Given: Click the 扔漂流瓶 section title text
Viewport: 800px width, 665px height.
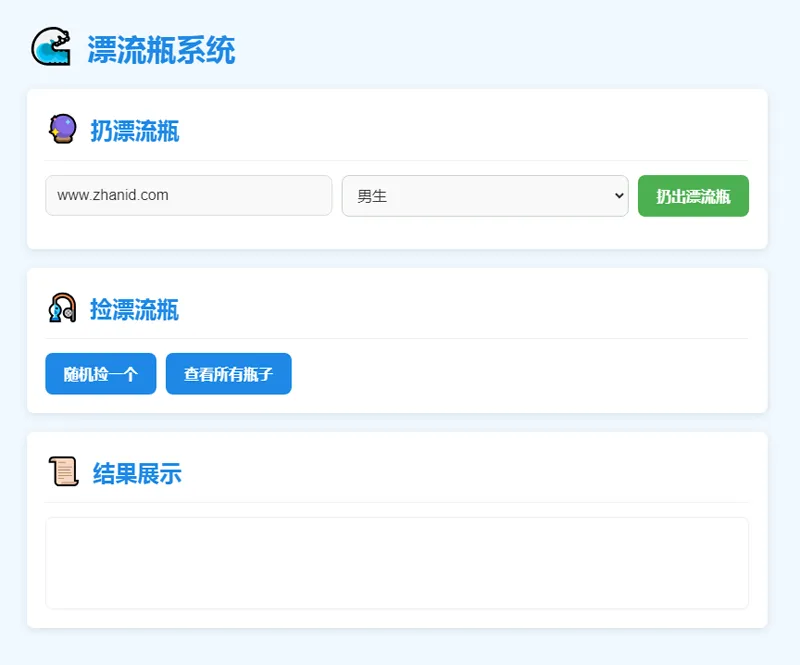Looking at the screenshot, I should point(135,131).
